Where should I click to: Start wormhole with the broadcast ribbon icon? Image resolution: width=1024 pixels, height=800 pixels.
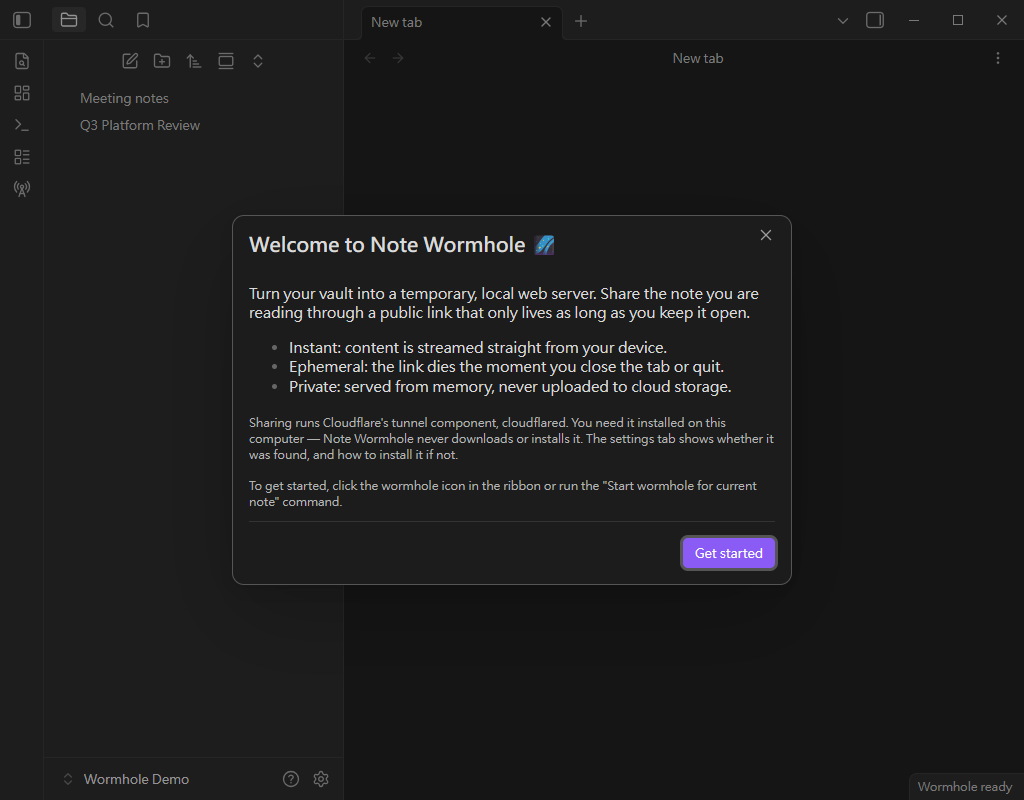[x=22, y=189]
